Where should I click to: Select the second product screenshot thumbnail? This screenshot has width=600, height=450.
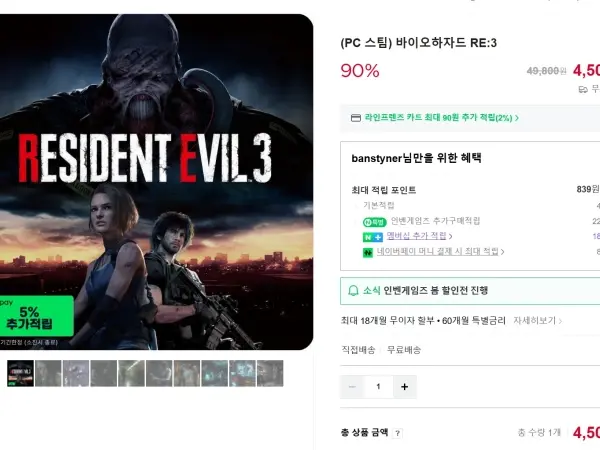click(48, 373)
